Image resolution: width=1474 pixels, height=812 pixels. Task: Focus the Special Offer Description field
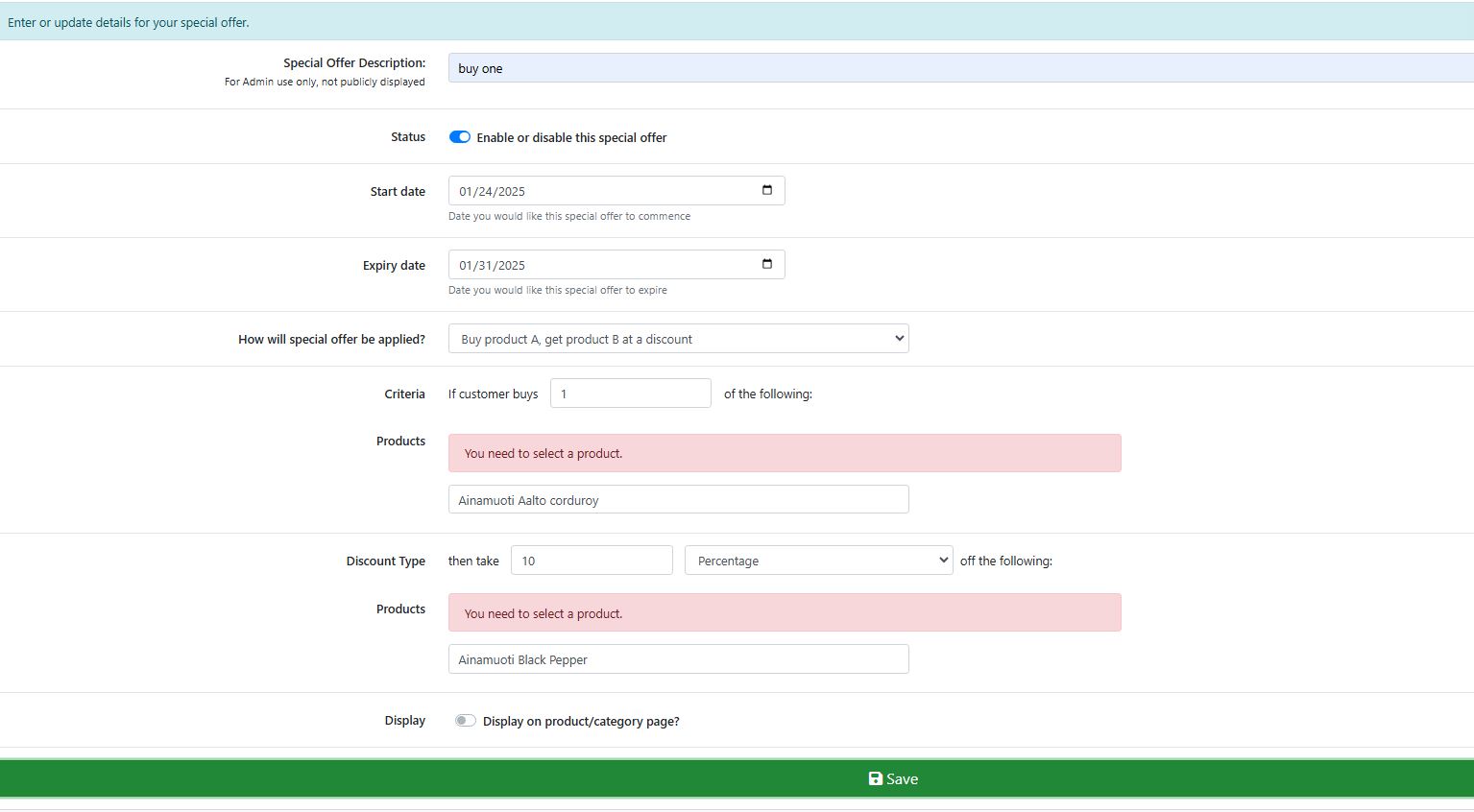point(961,68)
